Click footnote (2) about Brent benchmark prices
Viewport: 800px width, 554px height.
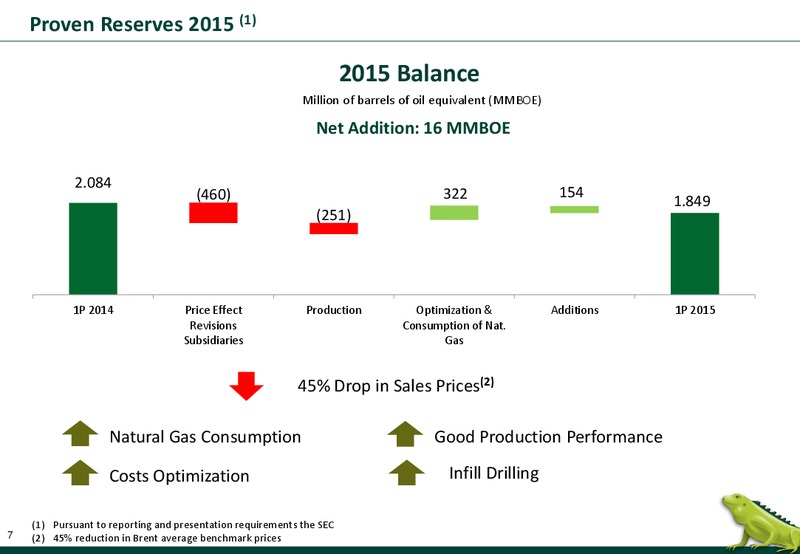click(x=156, y=538)
